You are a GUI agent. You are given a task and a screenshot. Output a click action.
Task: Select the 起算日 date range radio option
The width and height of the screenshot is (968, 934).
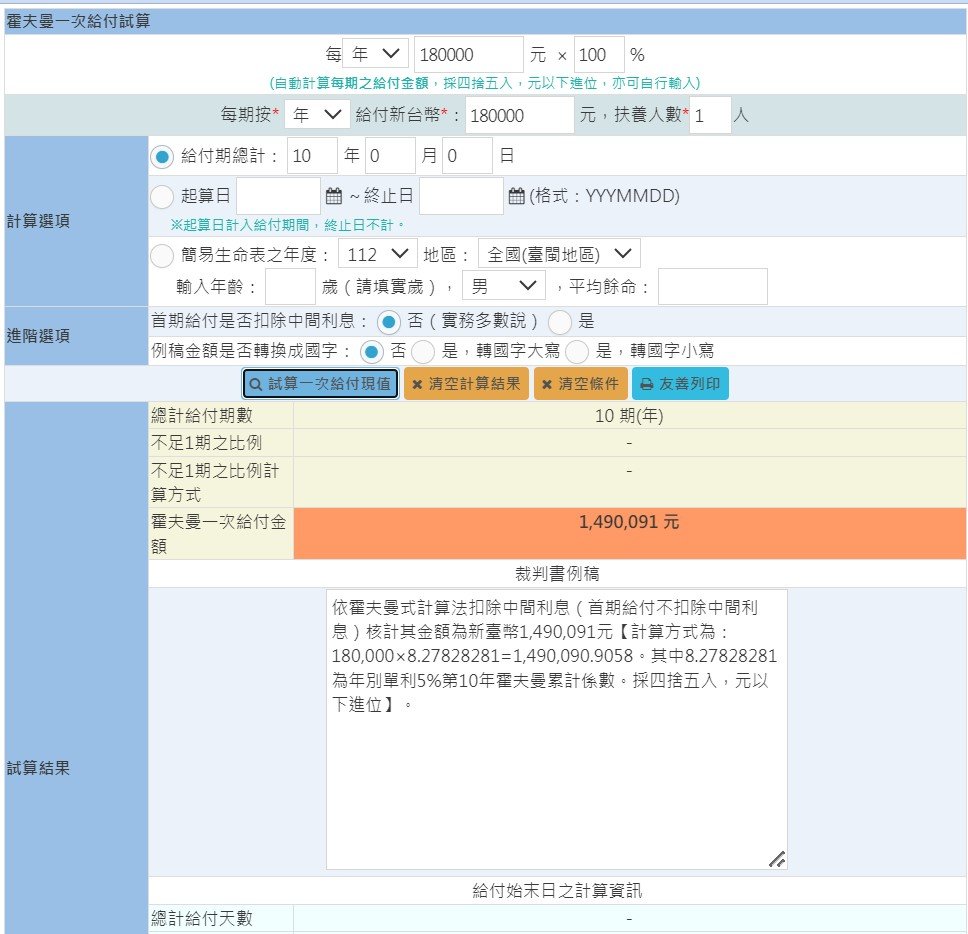(x=161, y=196)
